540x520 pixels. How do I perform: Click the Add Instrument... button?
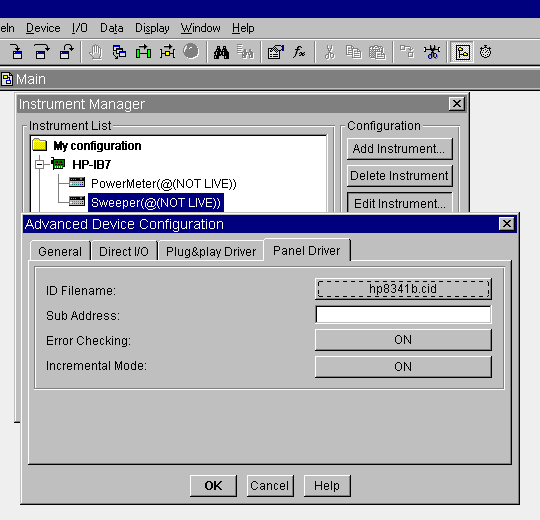click(399, 149)
